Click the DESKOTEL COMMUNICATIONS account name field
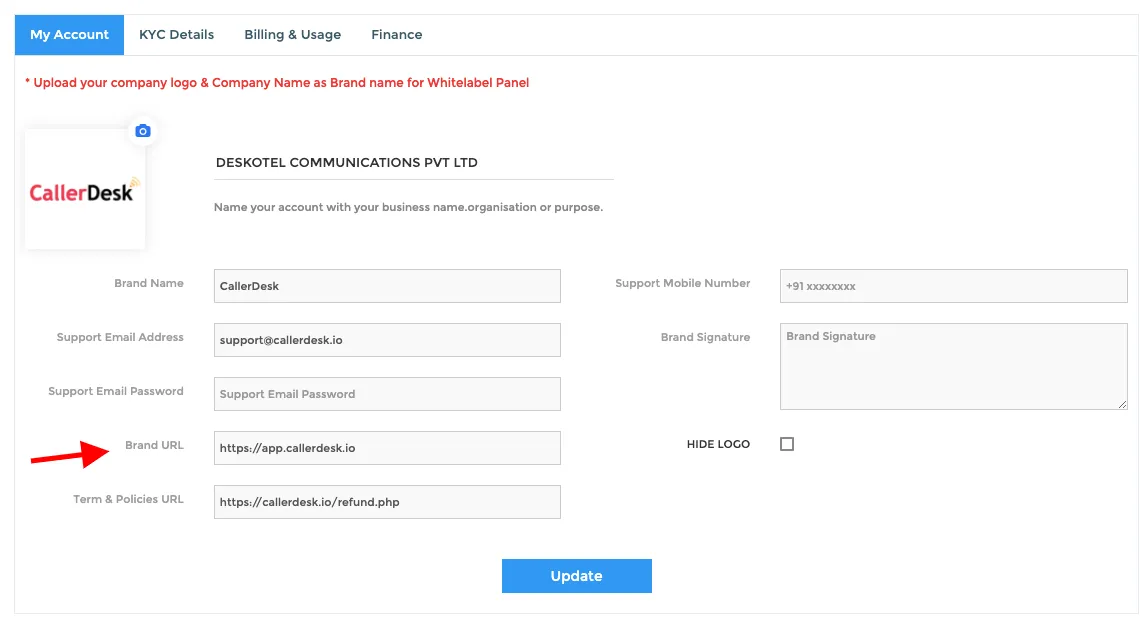Screen dimensions: 1140x627 pos(414,163)
